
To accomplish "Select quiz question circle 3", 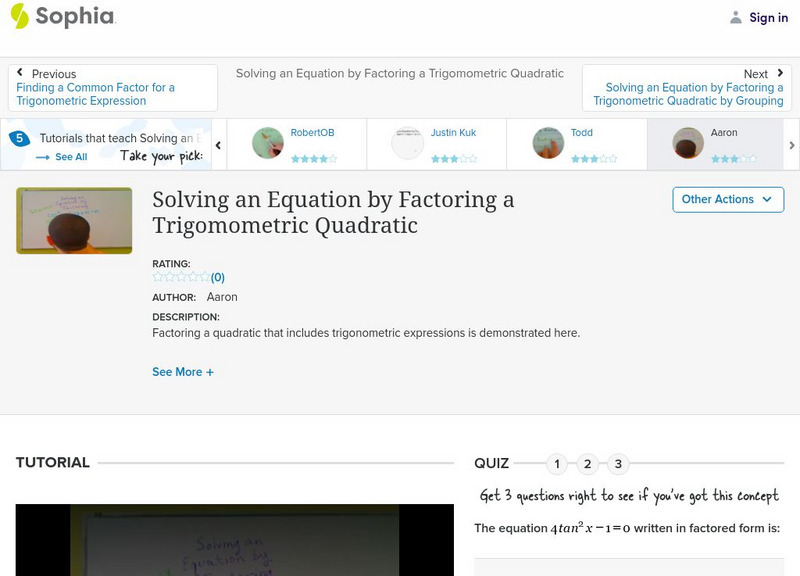I will pos(618,463).
